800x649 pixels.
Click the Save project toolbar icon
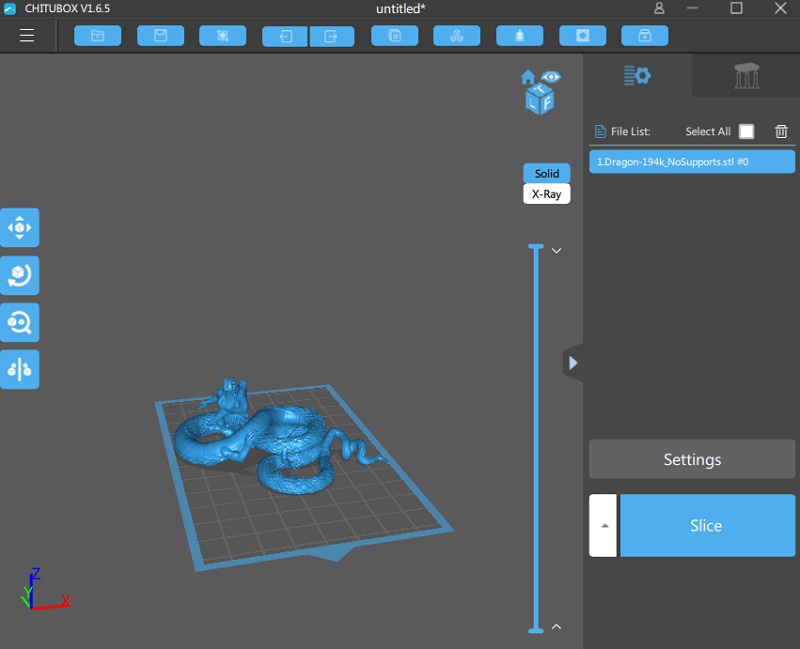[160, 36]
